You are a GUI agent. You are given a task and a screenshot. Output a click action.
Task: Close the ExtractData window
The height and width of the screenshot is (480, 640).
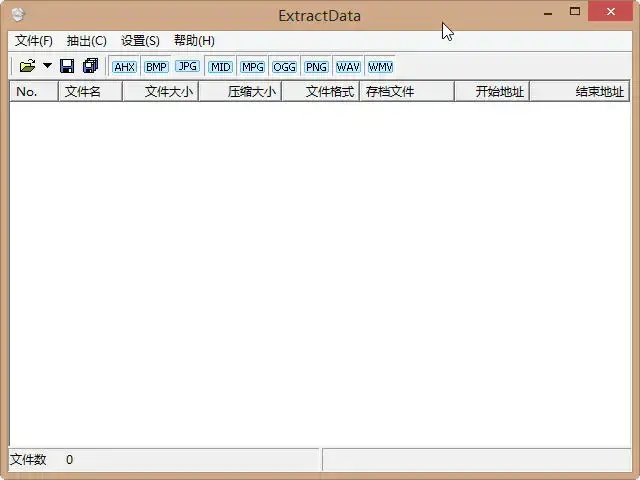611,12
